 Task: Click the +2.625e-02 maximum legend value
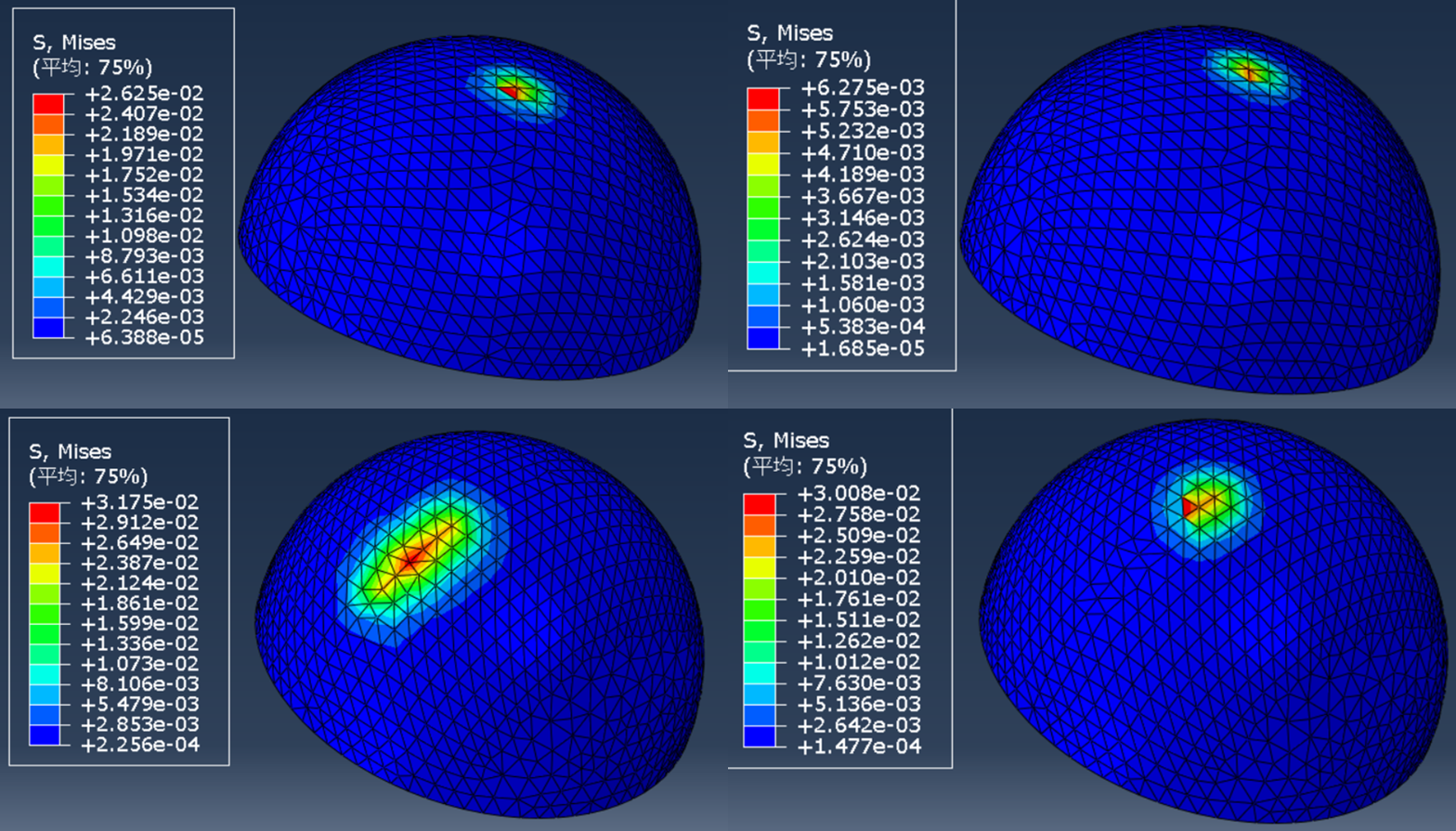click(x=144, y=94)
